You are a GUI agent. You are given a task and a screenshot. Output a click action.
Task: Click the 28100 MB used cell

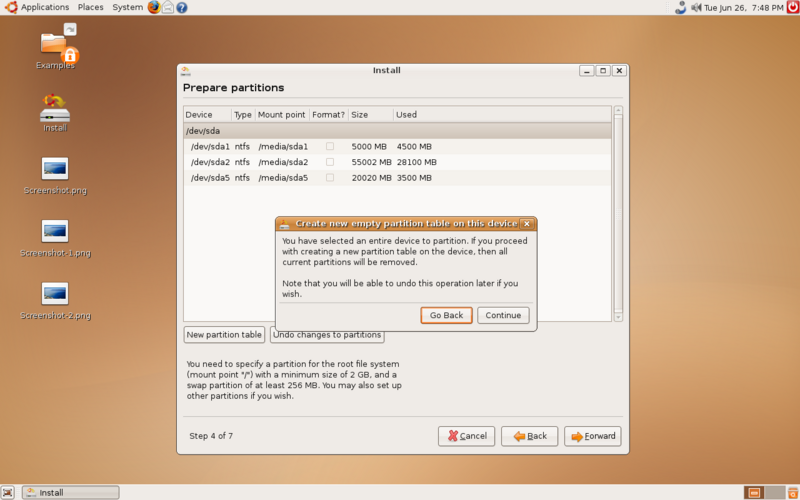417,162
